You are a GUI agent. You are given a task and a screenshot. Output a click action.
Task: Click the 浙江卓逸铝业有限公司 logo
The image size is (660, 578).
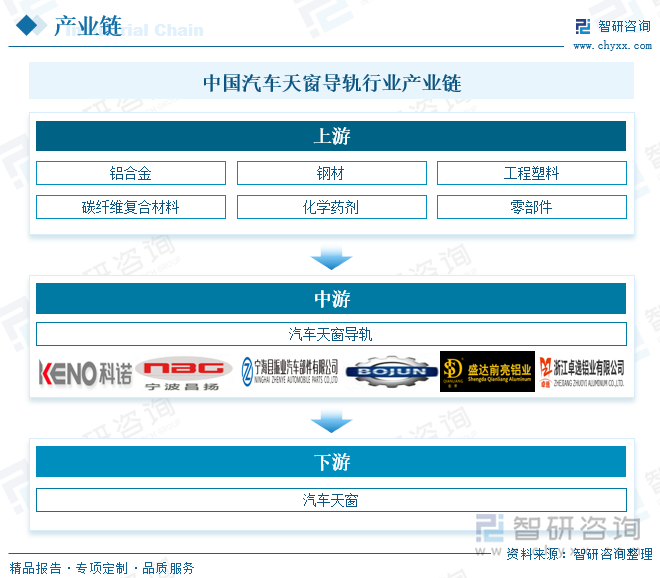coord(582,372)
